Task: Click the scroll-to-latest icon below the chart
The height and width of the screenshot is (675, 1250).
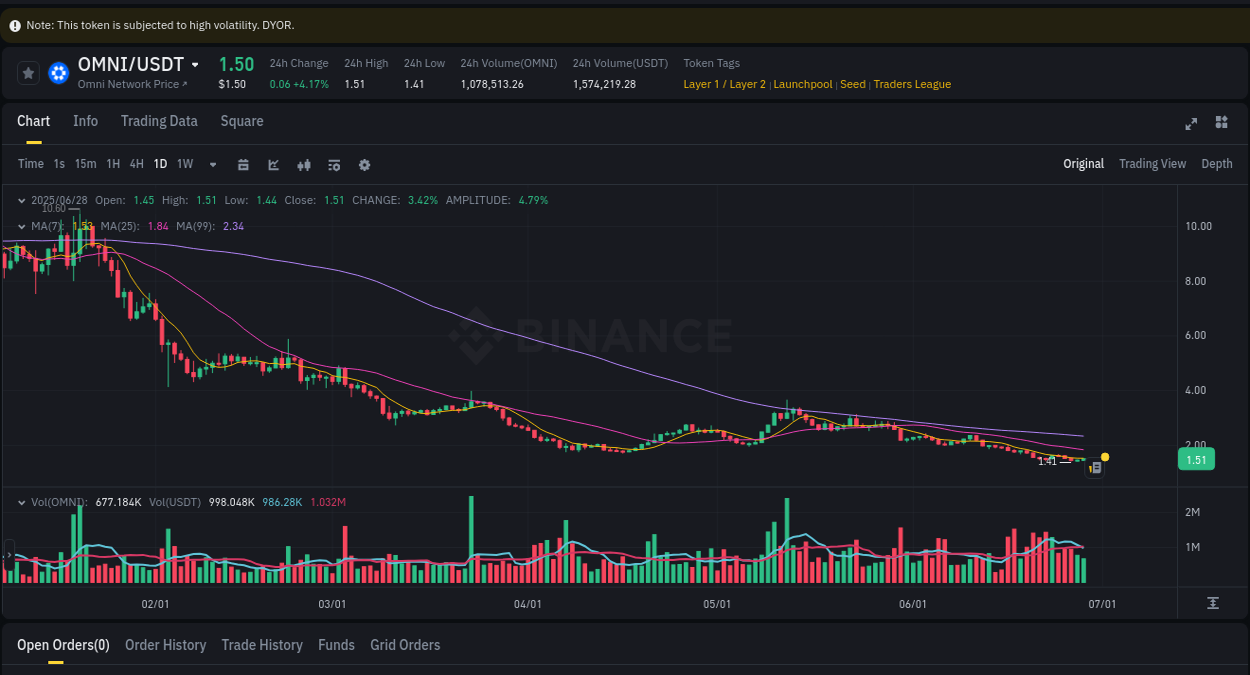Action: point(1212,603)
